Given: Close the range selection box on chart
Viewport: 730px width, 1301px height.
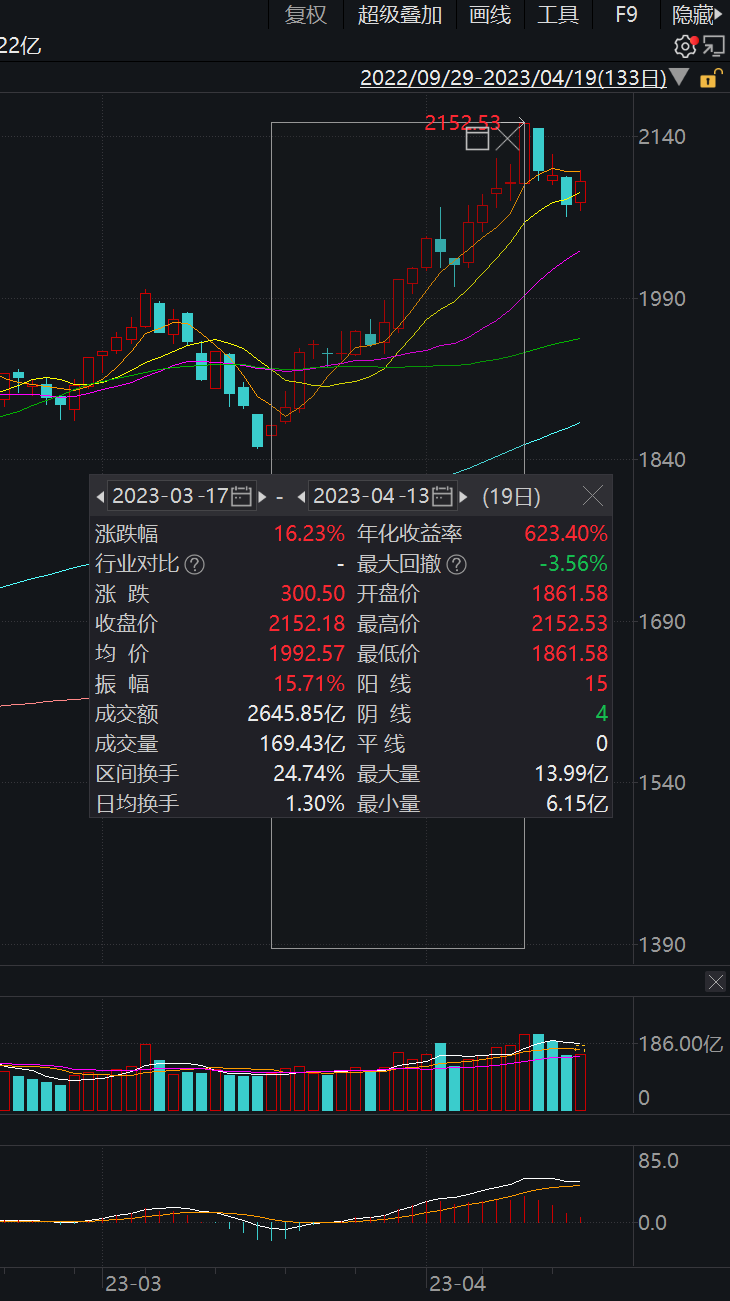Looking at the screenshot, I should click(x=509, y=139).
